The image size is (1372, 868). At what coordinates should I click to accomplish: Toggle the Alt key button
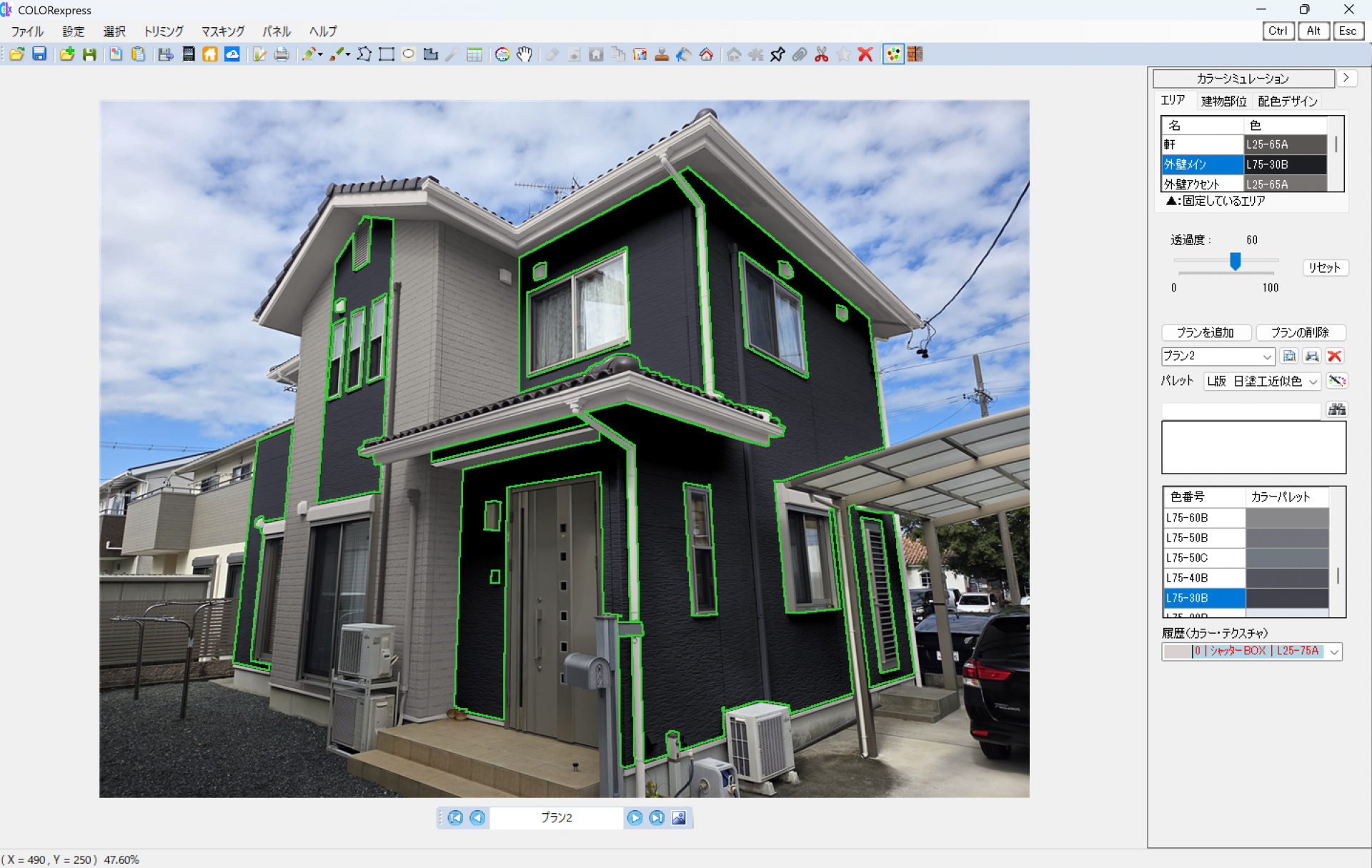click(1313, 31)
